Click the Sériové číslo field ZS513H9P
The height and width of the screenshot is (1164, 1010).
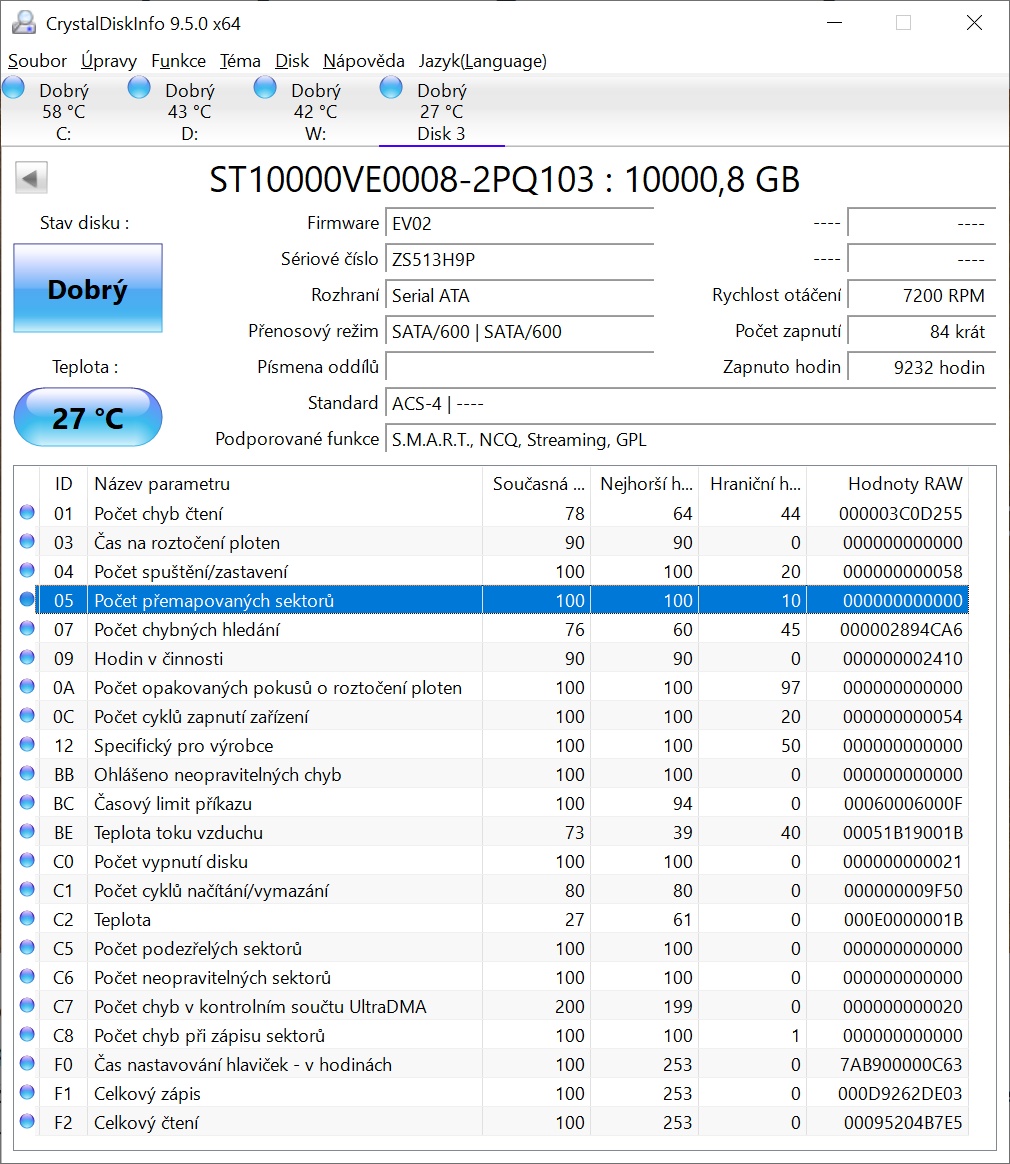(x=519, y=259)
